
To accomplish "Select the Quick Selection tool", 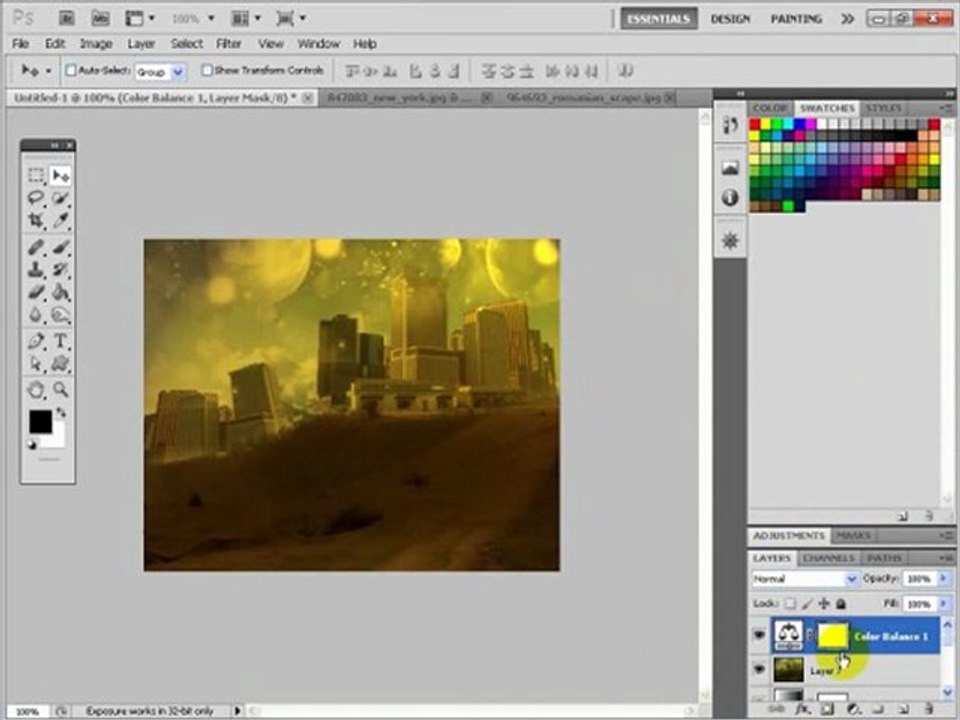I will pyautogui.click(x=60, y=198).
